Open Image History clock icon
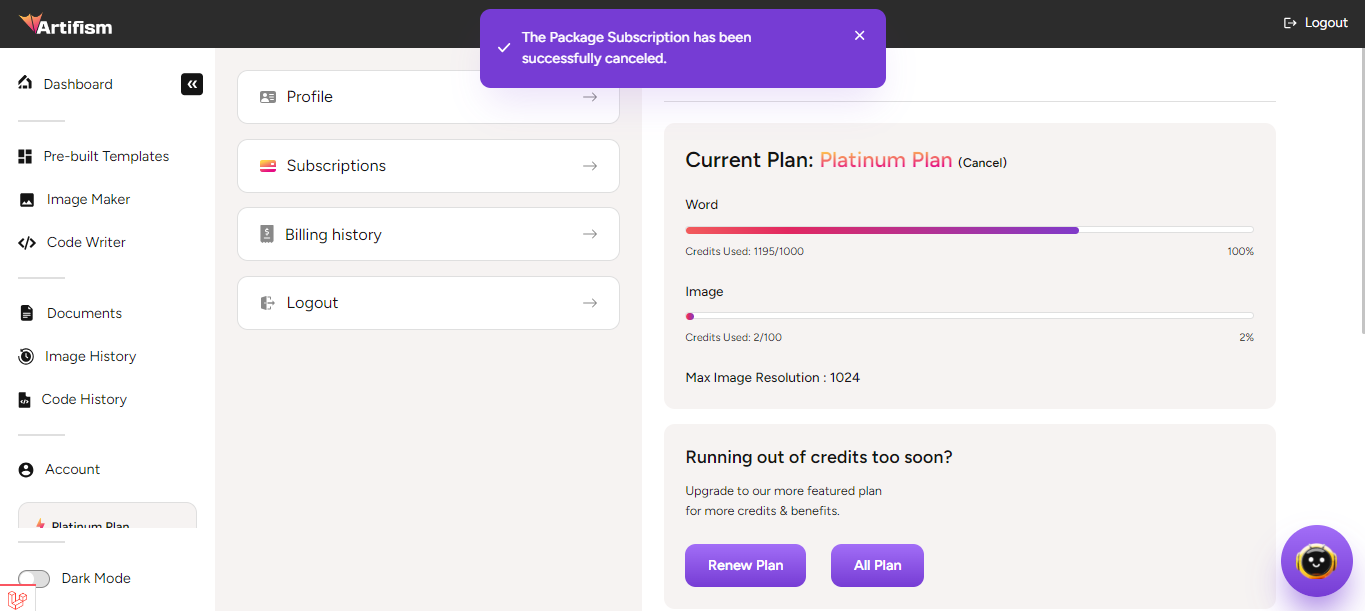This screenshot has width=1365, height=611. click(x=26, y=357)
